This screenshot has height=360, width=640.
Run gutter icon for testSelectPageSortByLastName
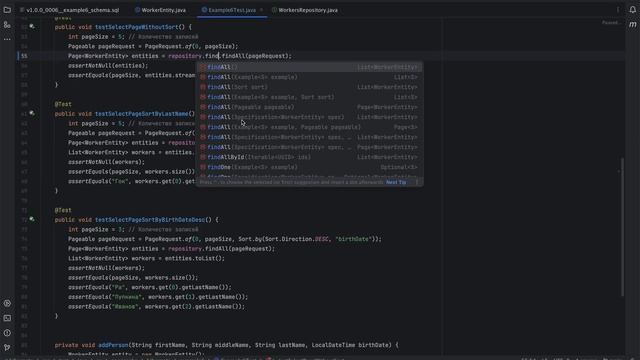(x=32, y=113)
